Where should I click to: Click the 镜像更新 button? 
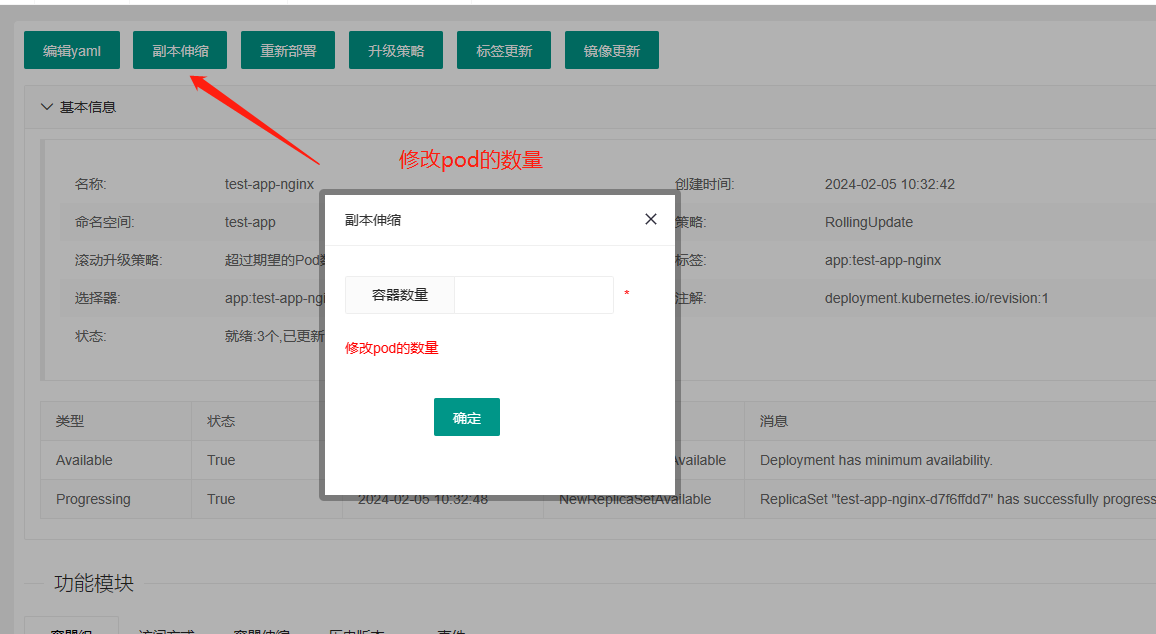tap(612, 50)
